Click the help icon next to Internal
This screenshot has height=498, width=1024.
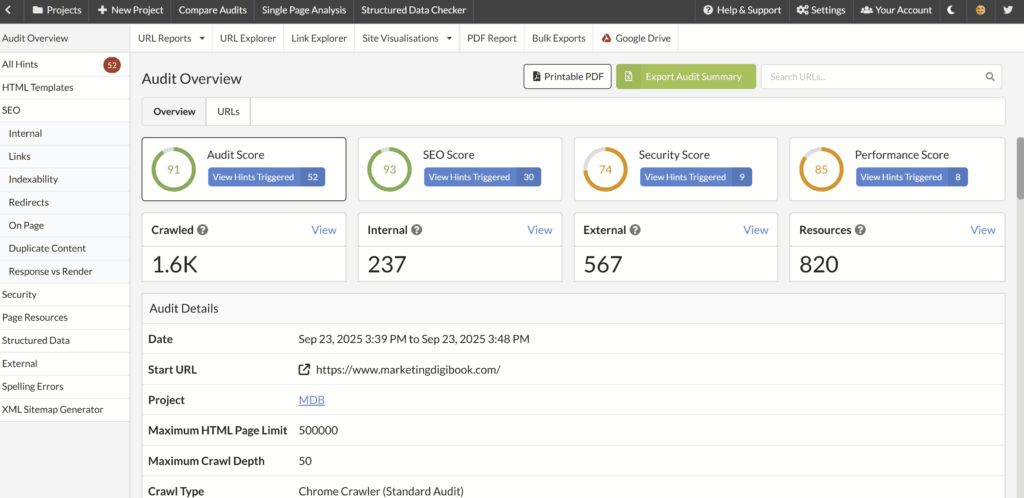(x=417, y=230)
